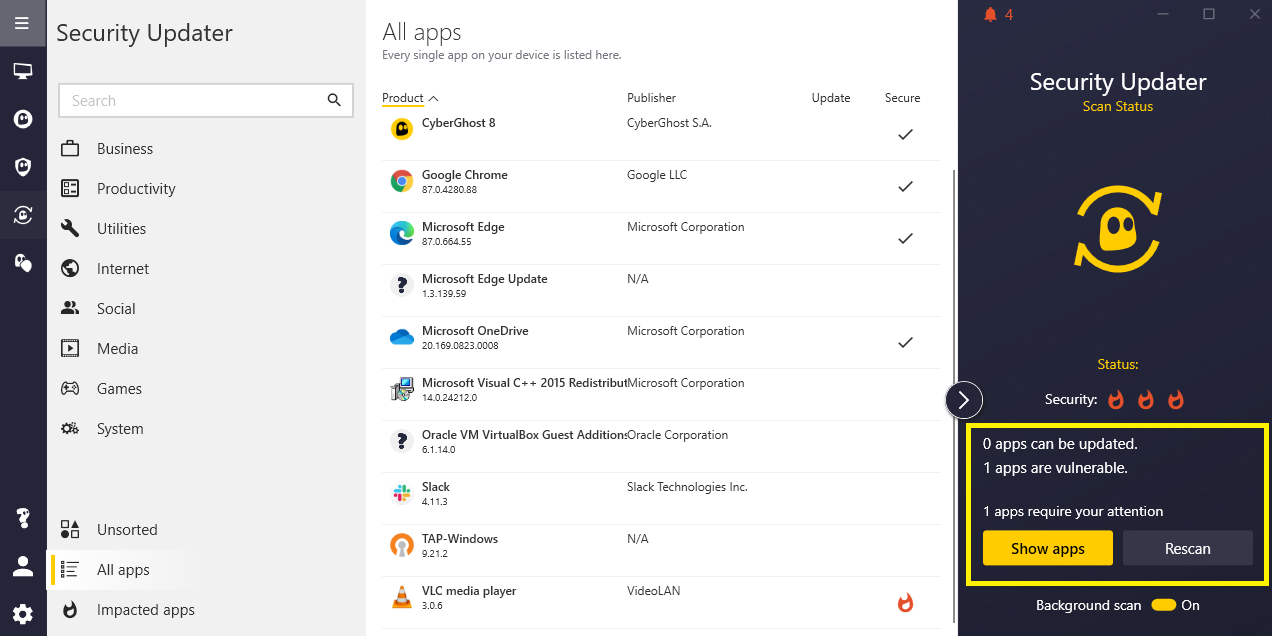Image resolution: width=1272 pixels, height=636 pixels.
Task: Open the Games category
Action: tap(119, 389)
